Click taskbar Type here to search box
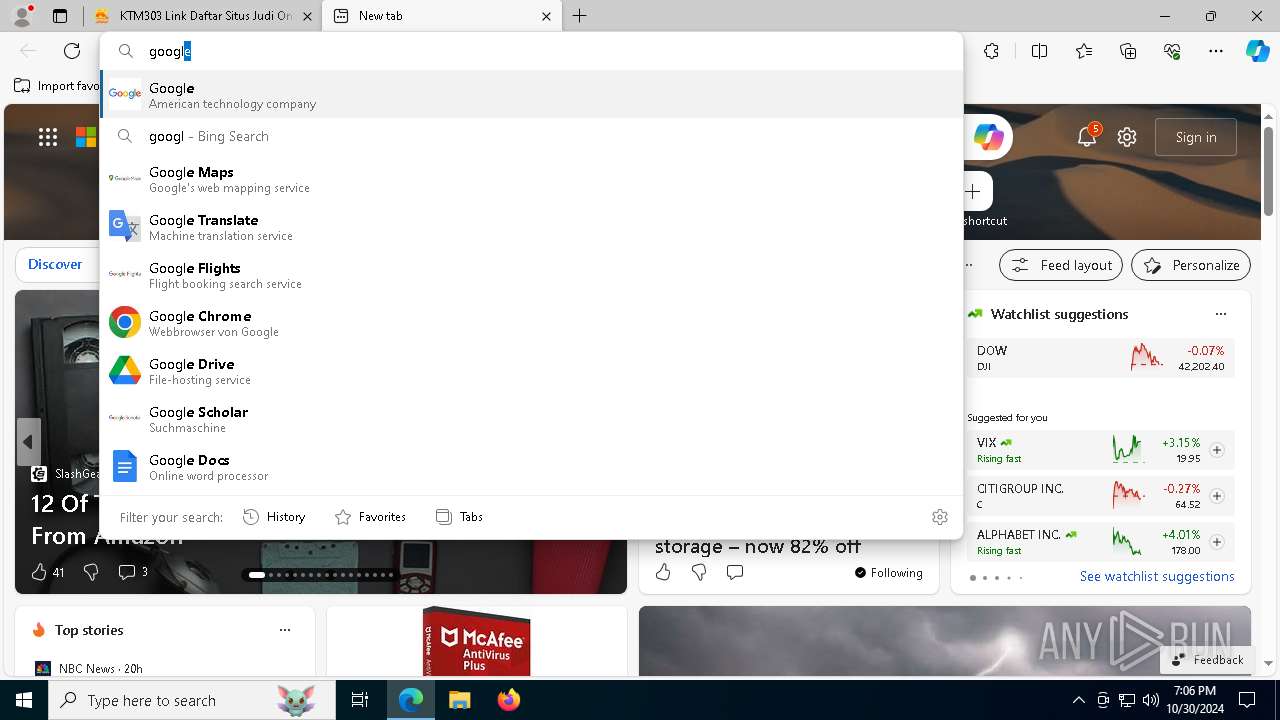The image size is (1280, 720). pos(192,700)
